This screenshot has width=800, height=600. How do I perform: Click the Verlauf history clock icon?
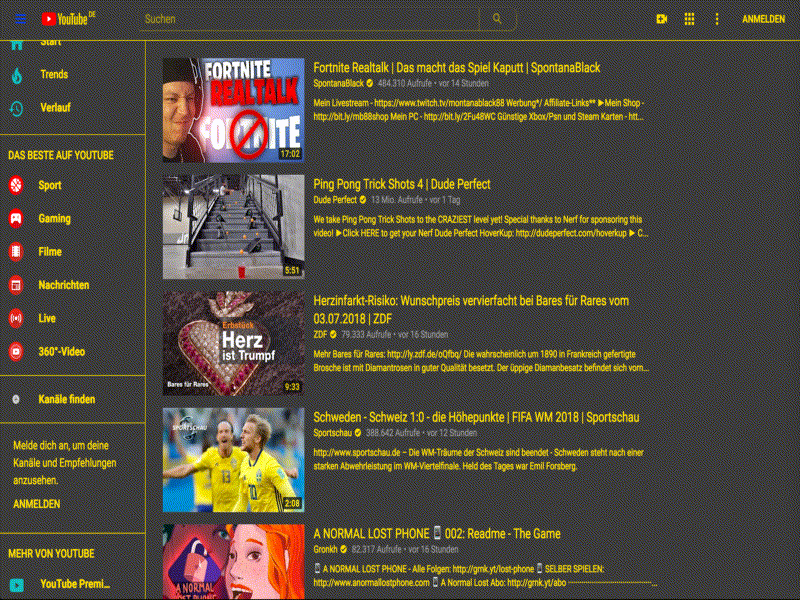(x=16, y=108)
